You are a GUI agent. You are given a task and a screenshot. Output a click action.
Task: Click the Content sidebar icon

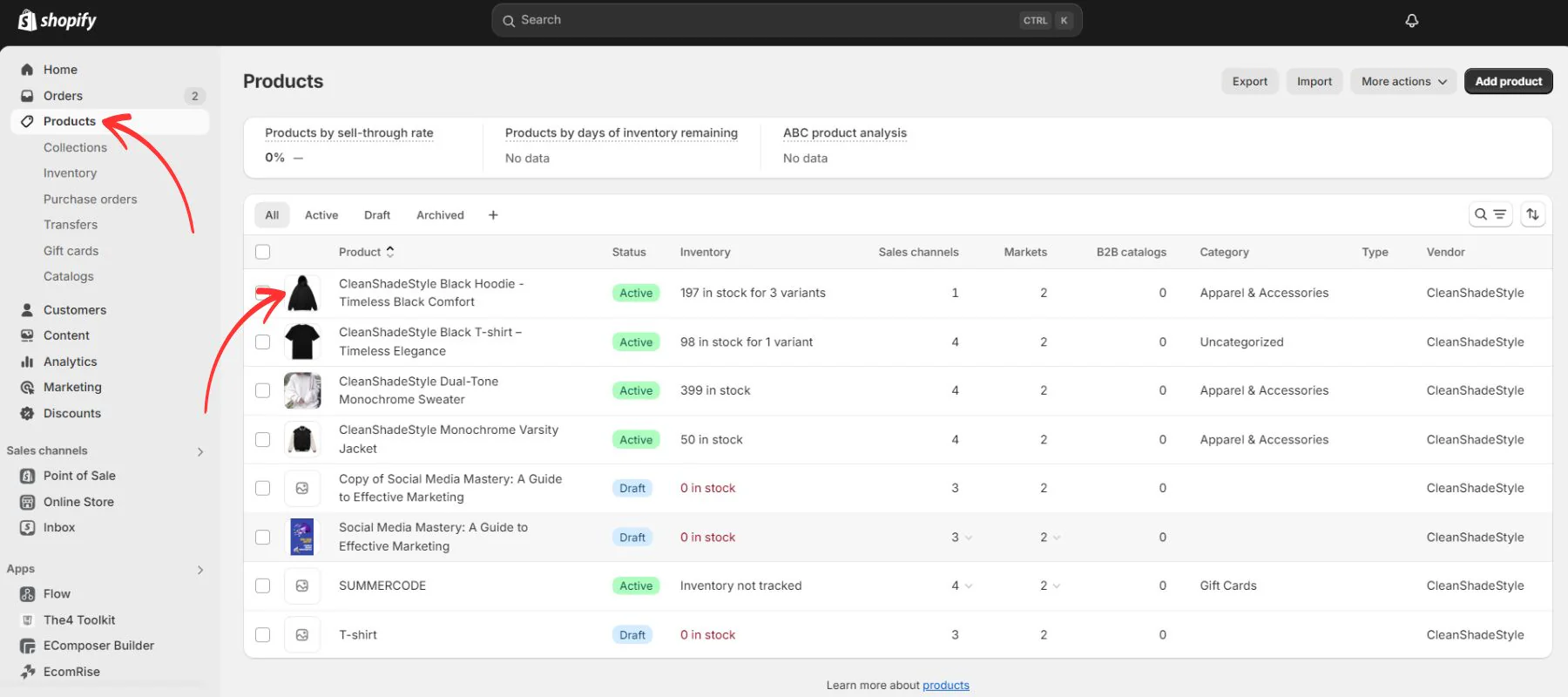coord(27,335)
